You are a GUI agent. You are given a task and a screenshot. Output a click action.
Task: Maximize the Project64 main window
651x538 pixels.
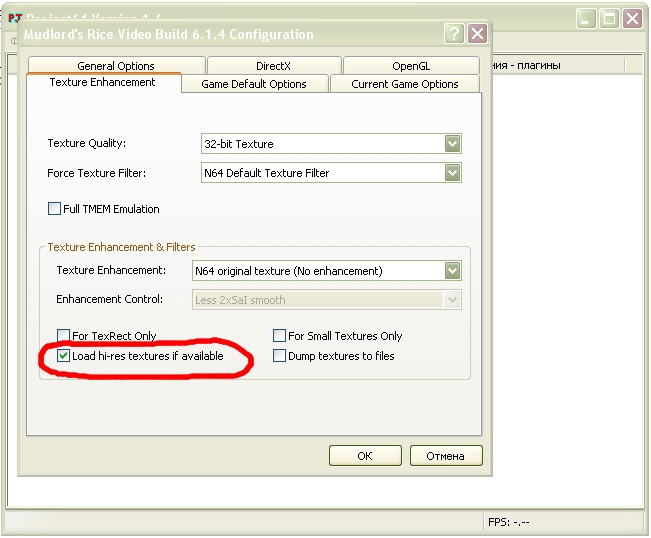pyautogui.click(x=609, y=18)
